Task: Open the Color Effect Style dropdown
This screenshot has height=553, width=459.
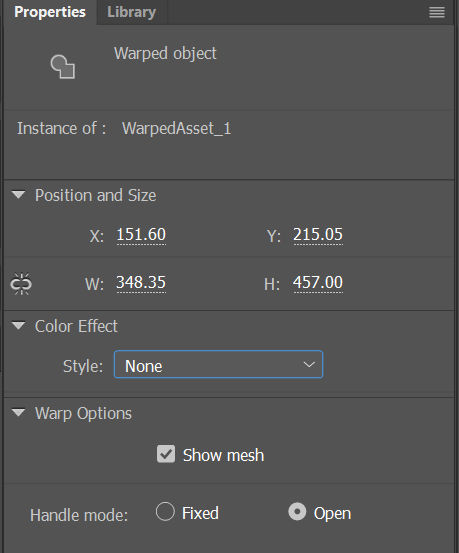Action: pos(218,365)
